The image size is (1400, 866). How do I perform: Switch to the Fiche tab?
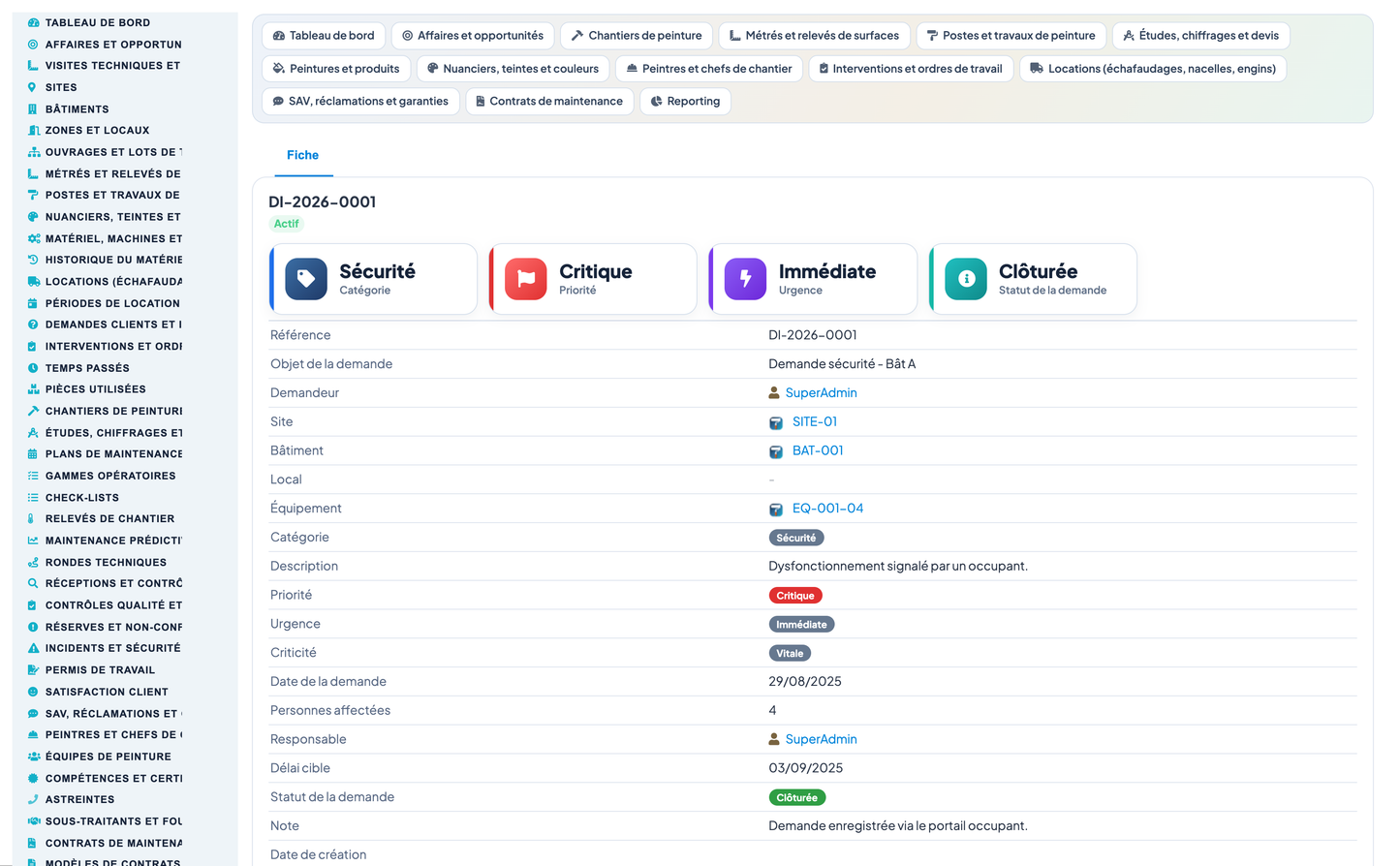[302, 155]
